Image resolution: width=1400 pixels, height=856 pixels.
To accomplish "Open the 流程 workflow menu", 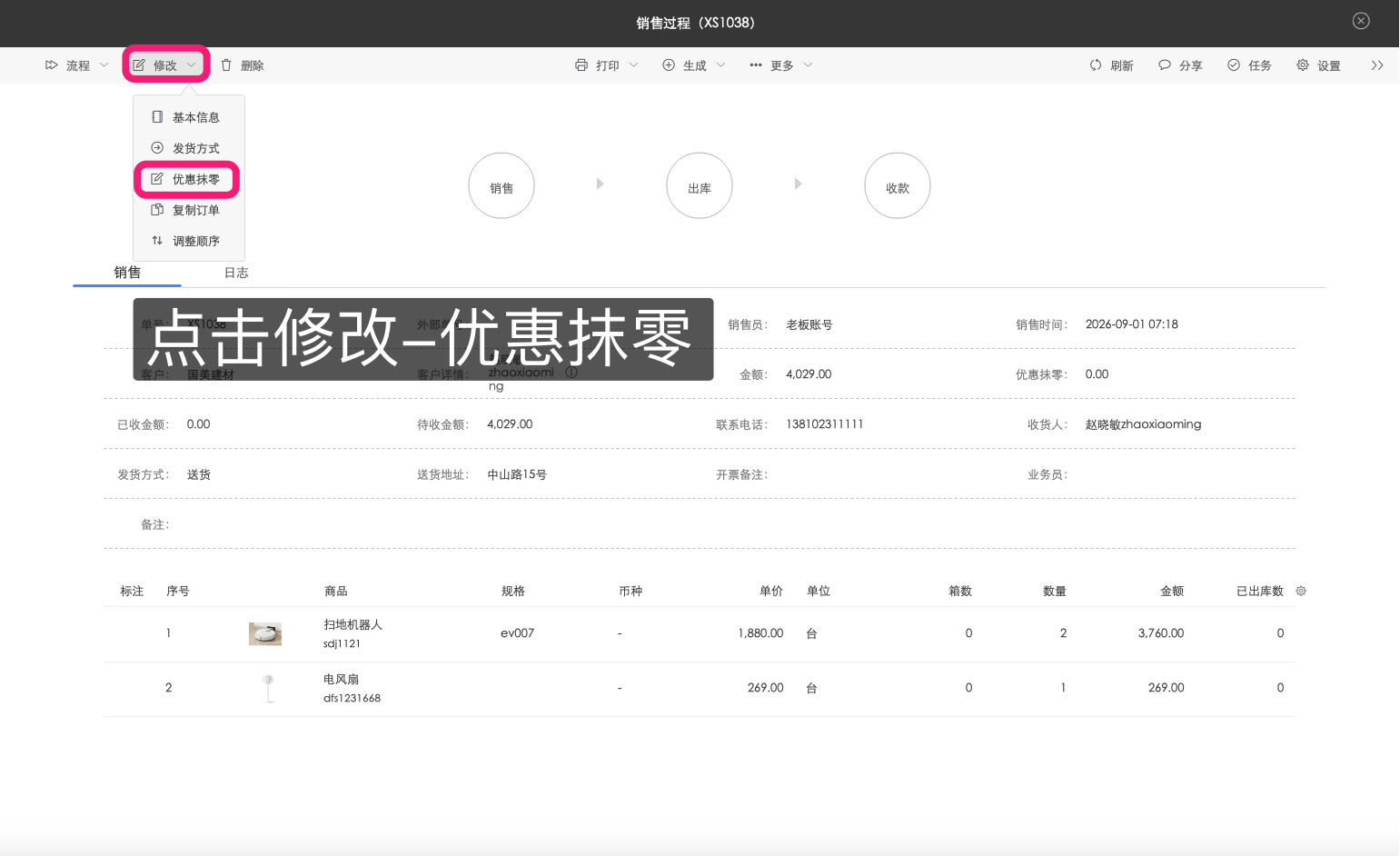I will point(77,65).
